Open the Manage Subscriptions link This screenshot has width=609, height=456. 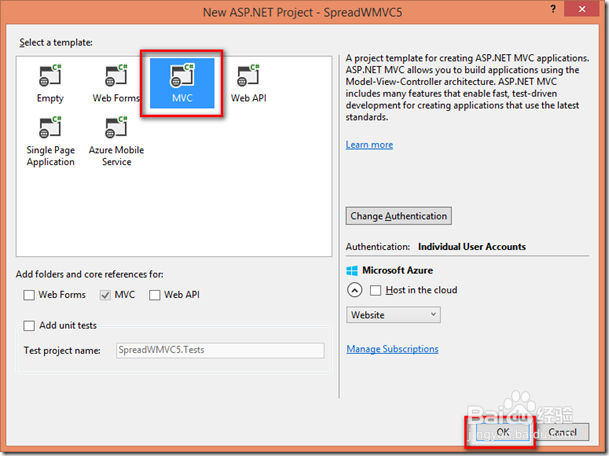click(x=392, y=349)
